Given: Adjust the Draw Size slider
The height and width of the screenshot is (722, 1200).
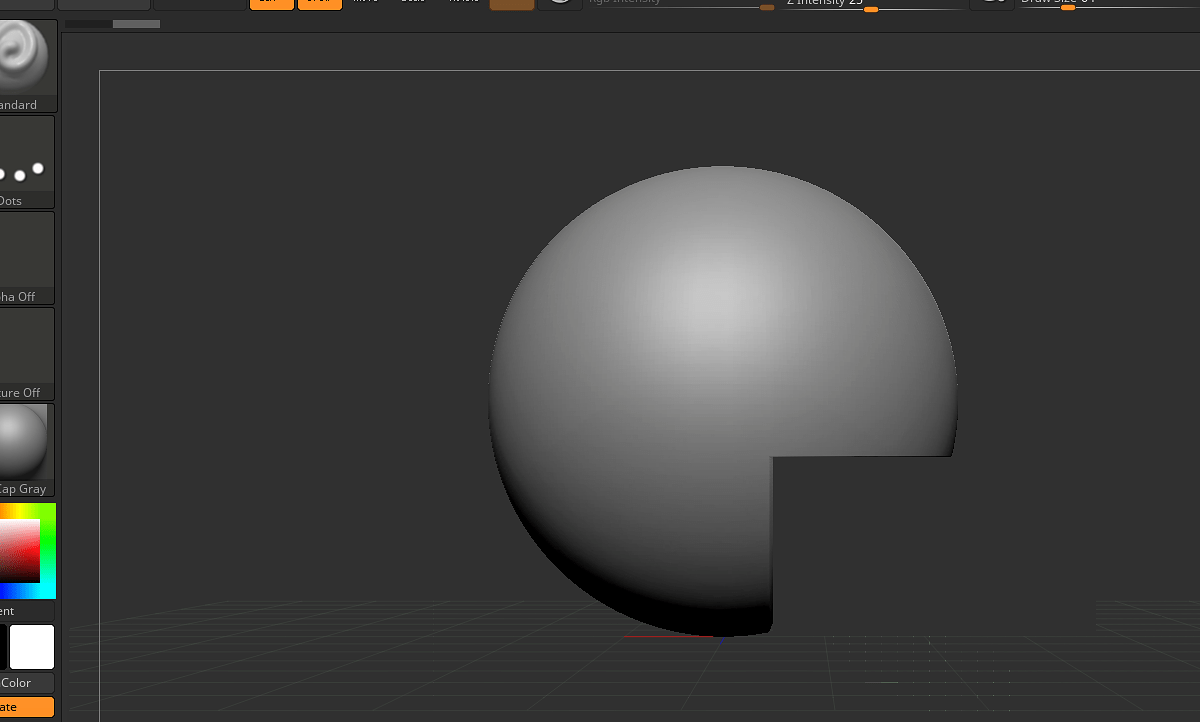Looking at the screenshot, I should coord(1108,4).
